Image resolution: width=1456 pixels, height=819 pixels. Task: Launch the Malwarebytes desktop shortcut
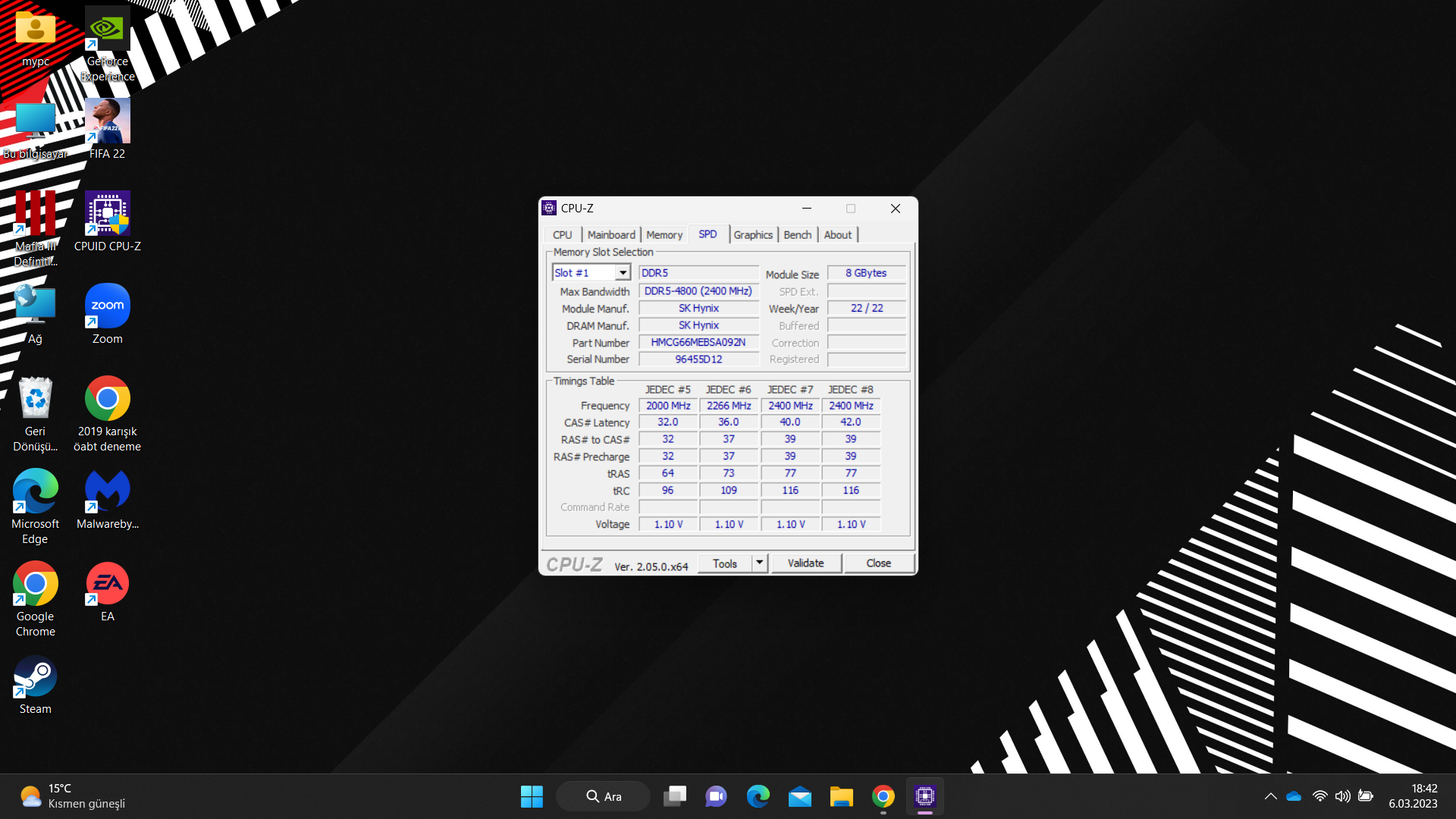click(x=107, y=491)
